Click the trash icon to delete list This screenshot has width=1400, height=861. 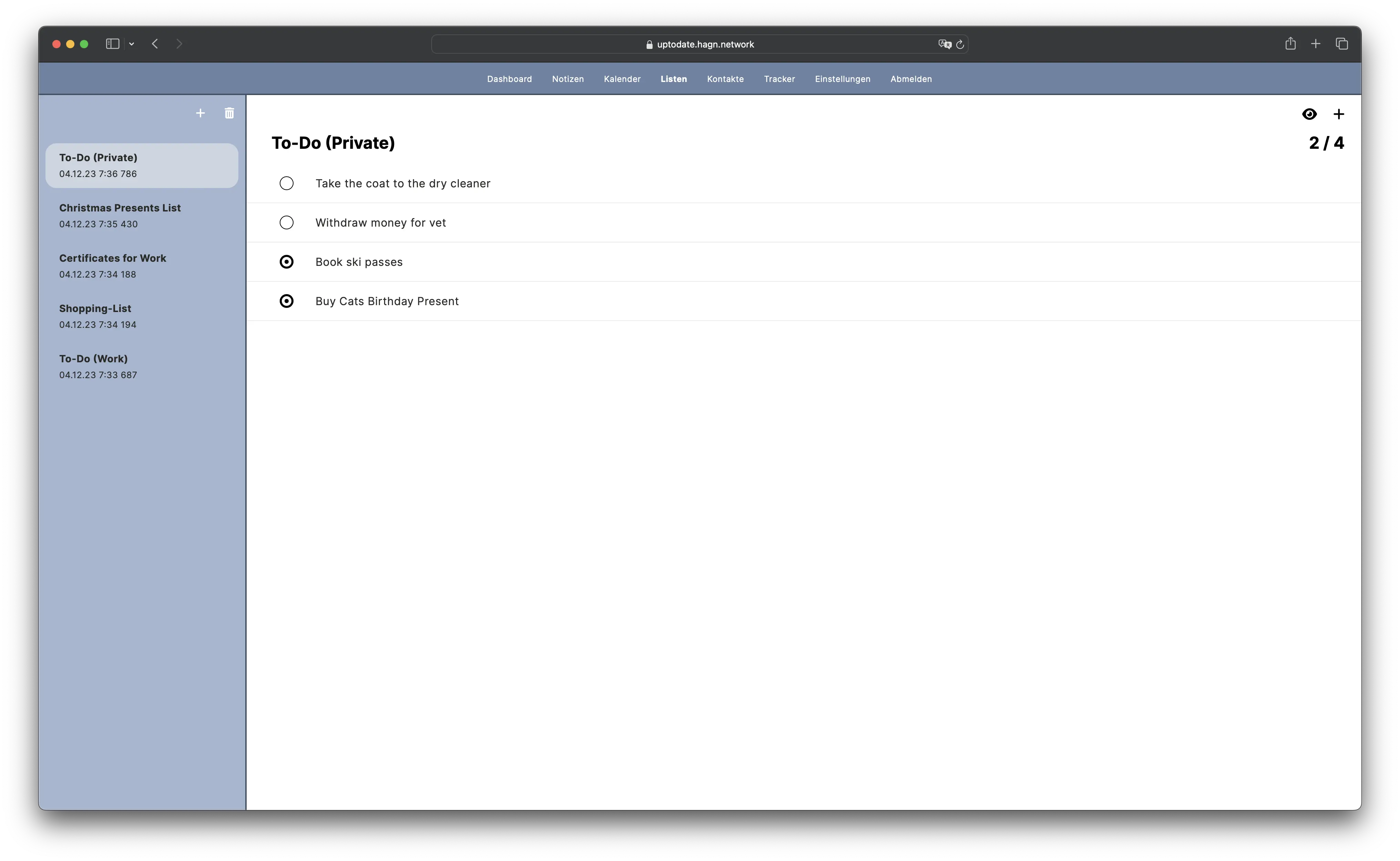229,113
